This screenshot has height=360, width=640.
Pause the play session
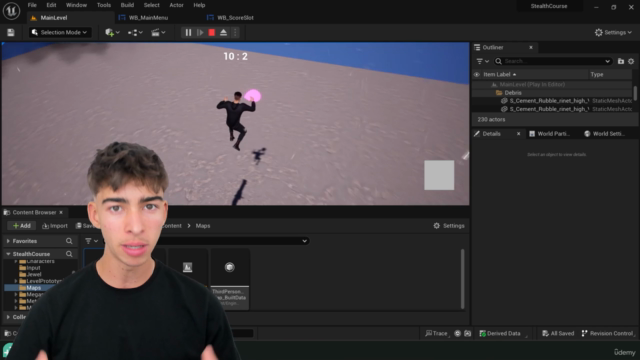click(188, 32)
